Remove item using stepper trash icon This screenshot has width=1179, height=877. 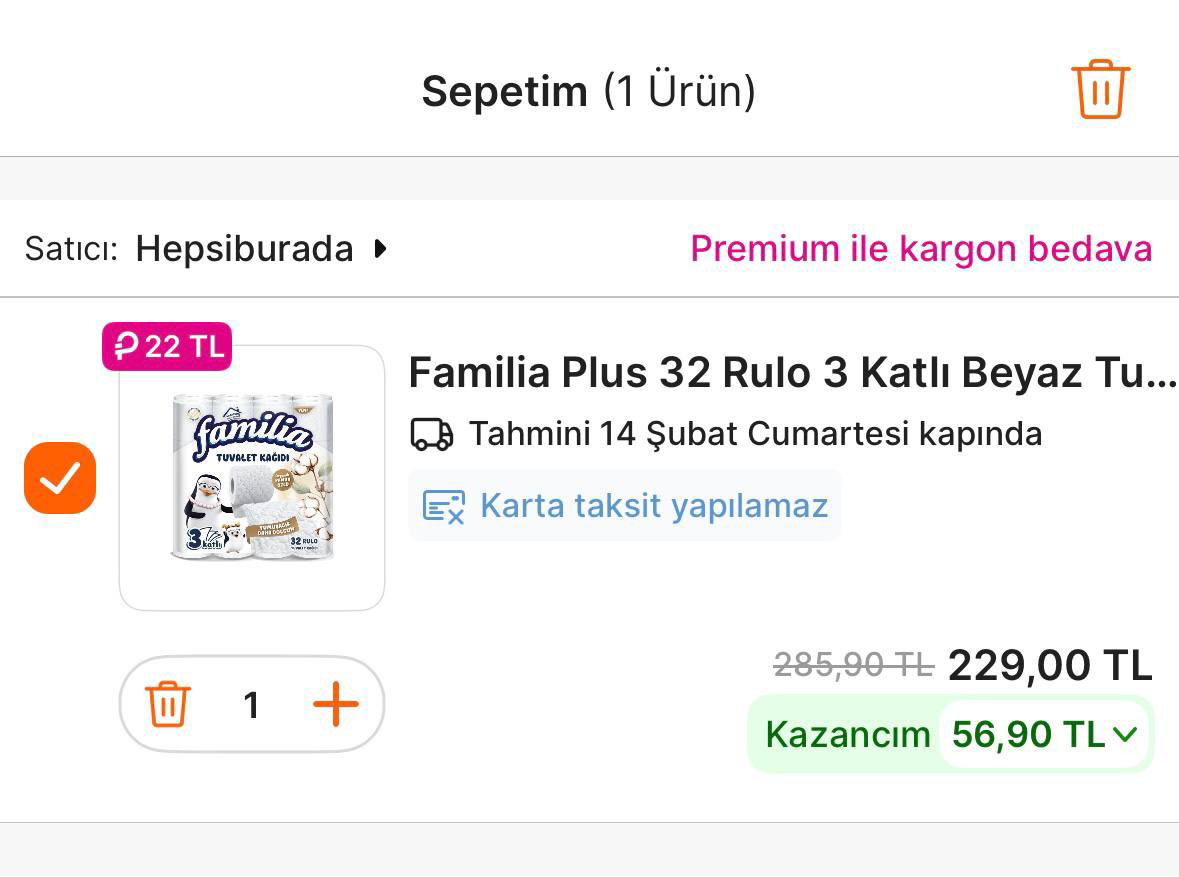168,705
